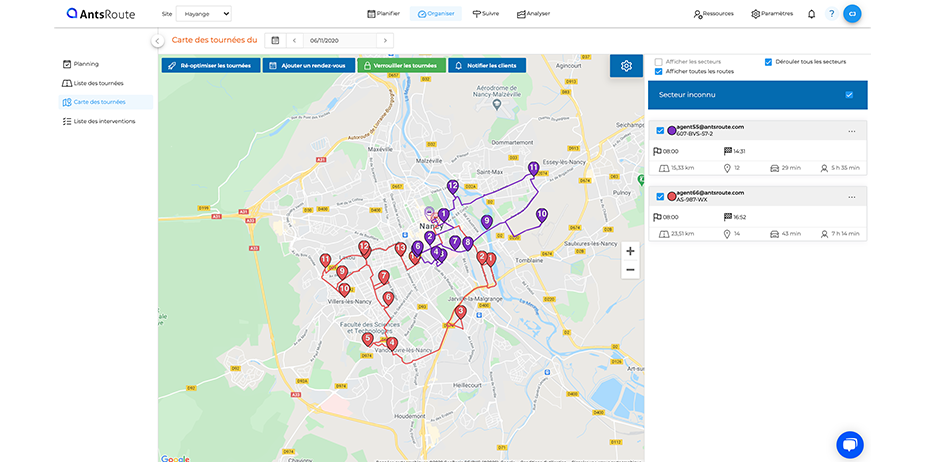Viewport: 925px width, 462px height.
Task: Go to next day arrow
Action: (x=384, y=40)
